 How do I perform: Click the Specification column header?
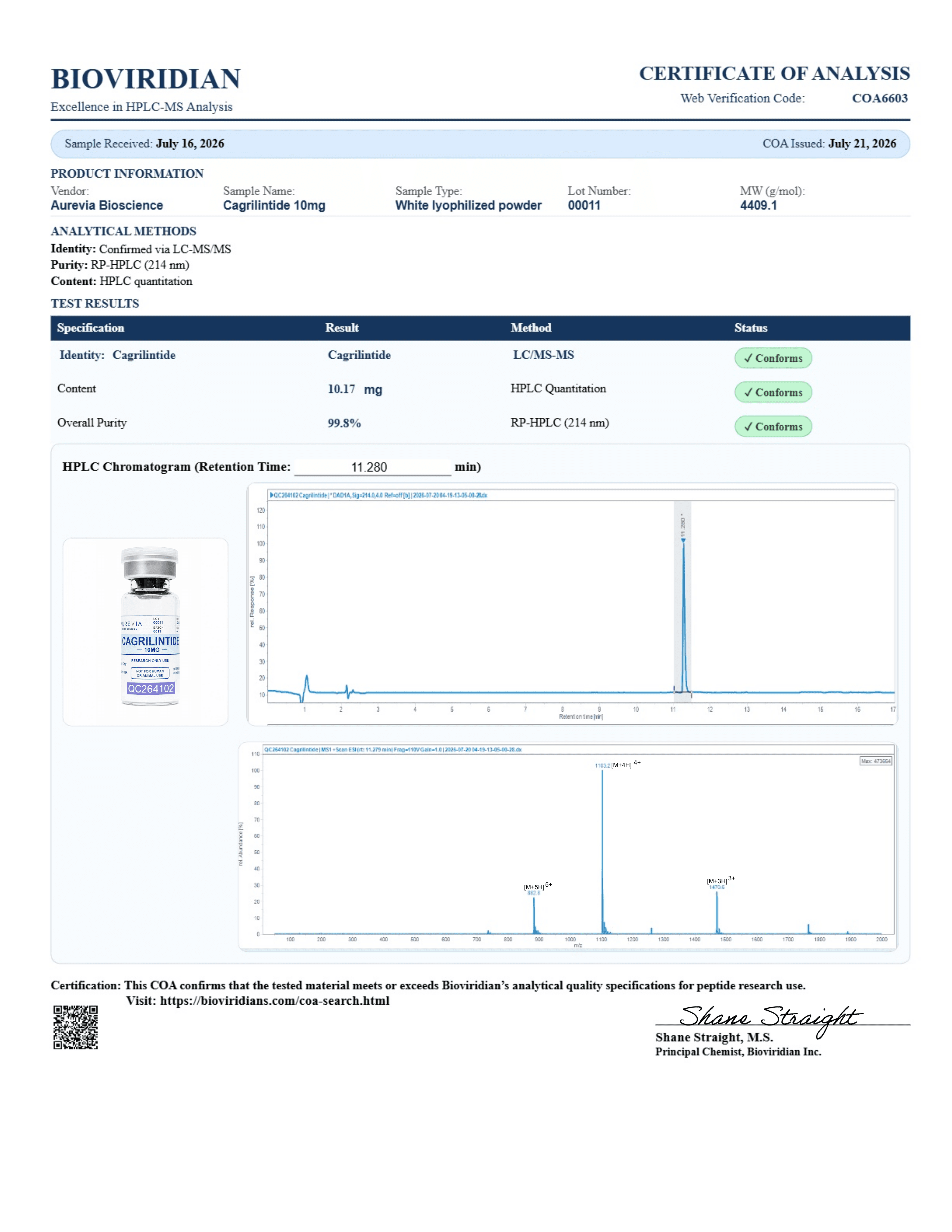pyautogui.click(x=90, y=328)
